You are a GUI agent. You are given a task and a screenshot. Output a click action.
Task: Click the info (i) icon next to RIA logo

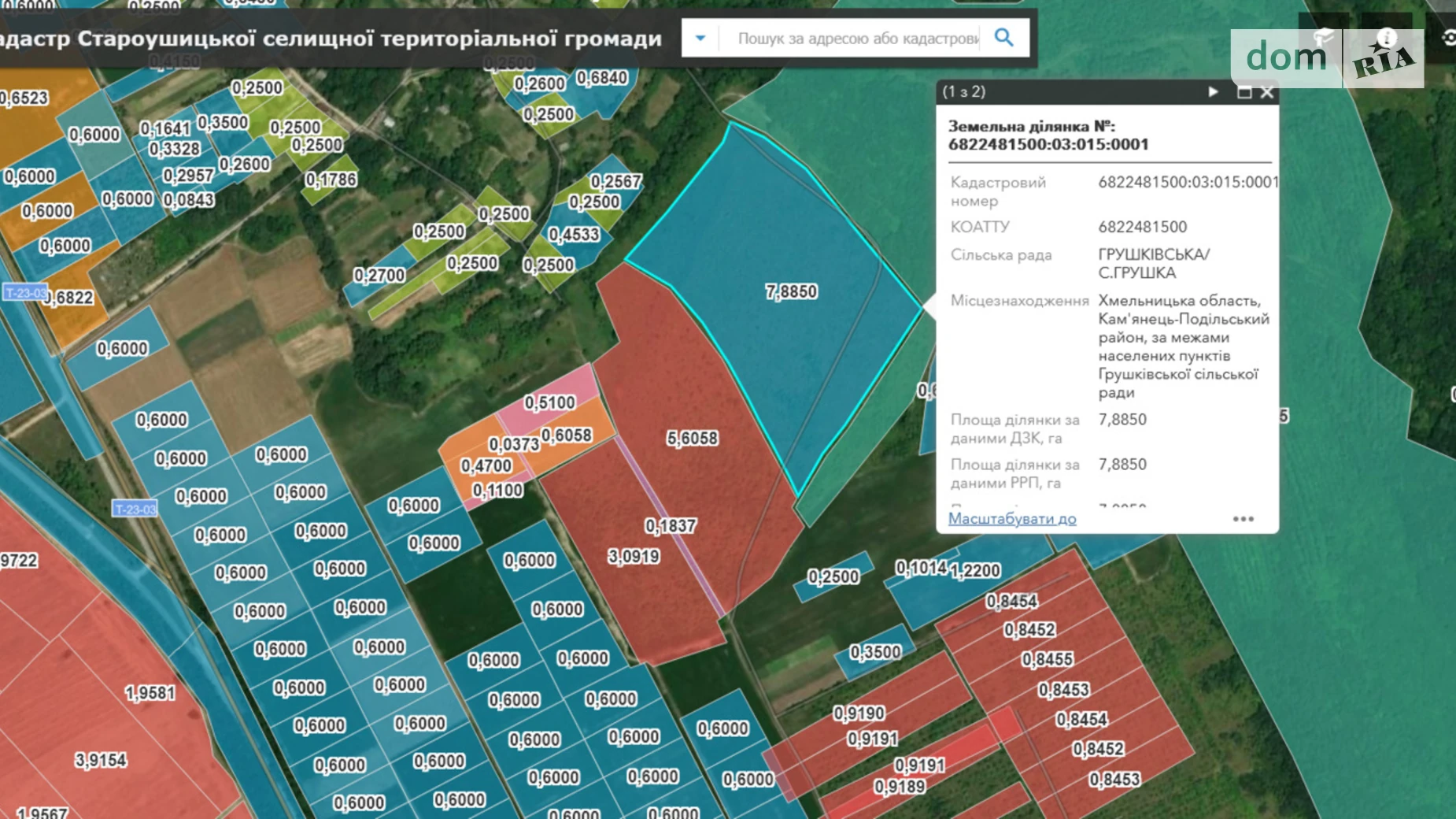(1385, 37)
